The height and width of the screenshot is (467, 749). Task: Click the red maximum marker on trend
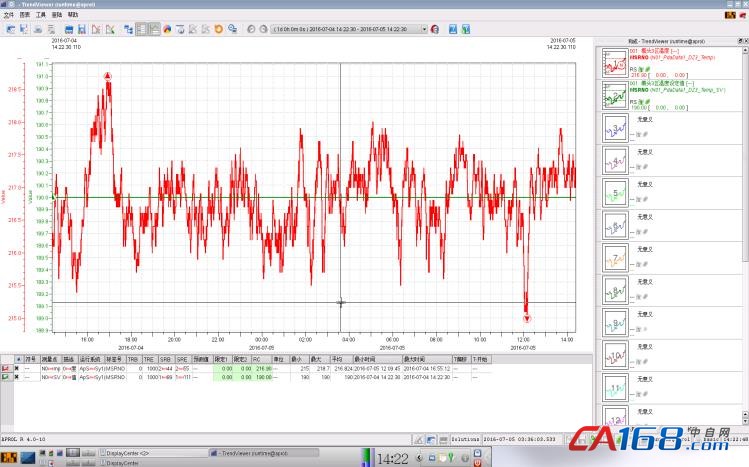click(107, 77)
